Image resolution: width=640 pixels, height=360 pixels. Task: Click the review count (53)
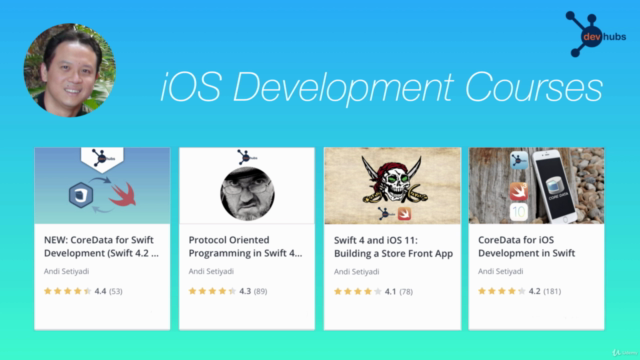click(x=116, y=291)
